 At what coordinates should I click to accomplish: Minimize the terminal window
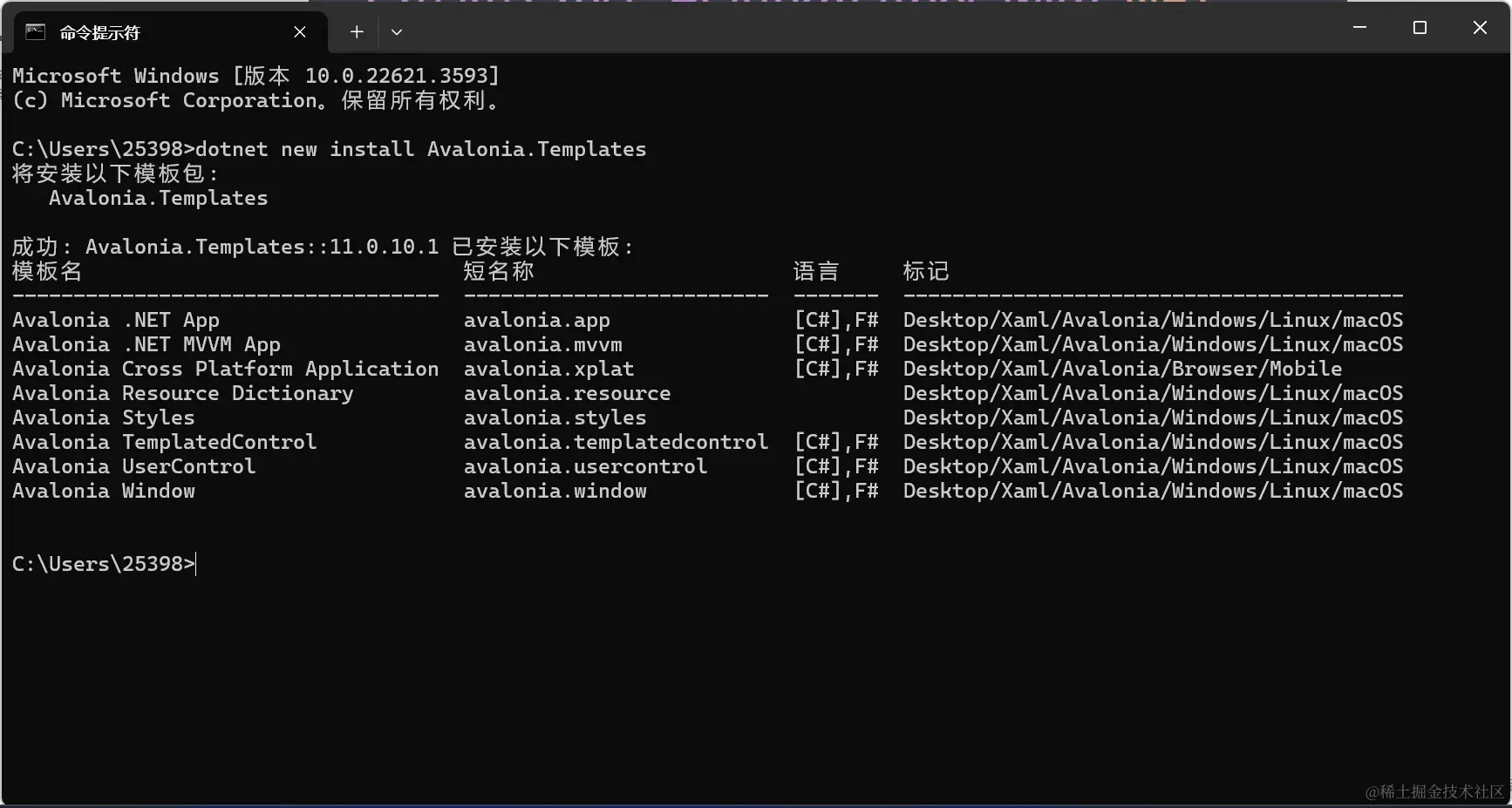1359,28
